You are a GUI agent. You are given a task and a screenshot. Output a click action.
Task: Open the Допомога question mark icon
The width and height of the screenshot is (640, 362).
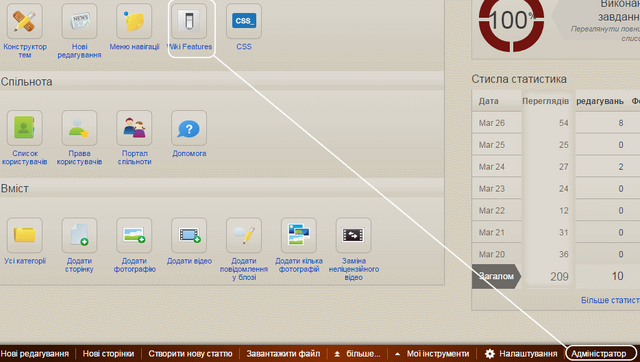pyautogui.click(x=189, y=128)
